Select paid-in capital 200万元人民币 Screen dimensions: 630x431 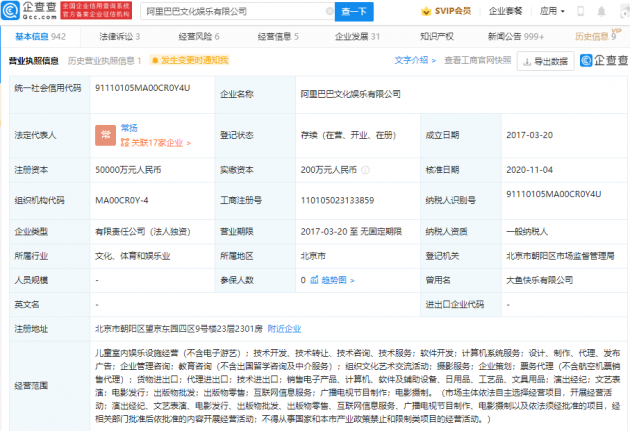(x=329, y=170)
